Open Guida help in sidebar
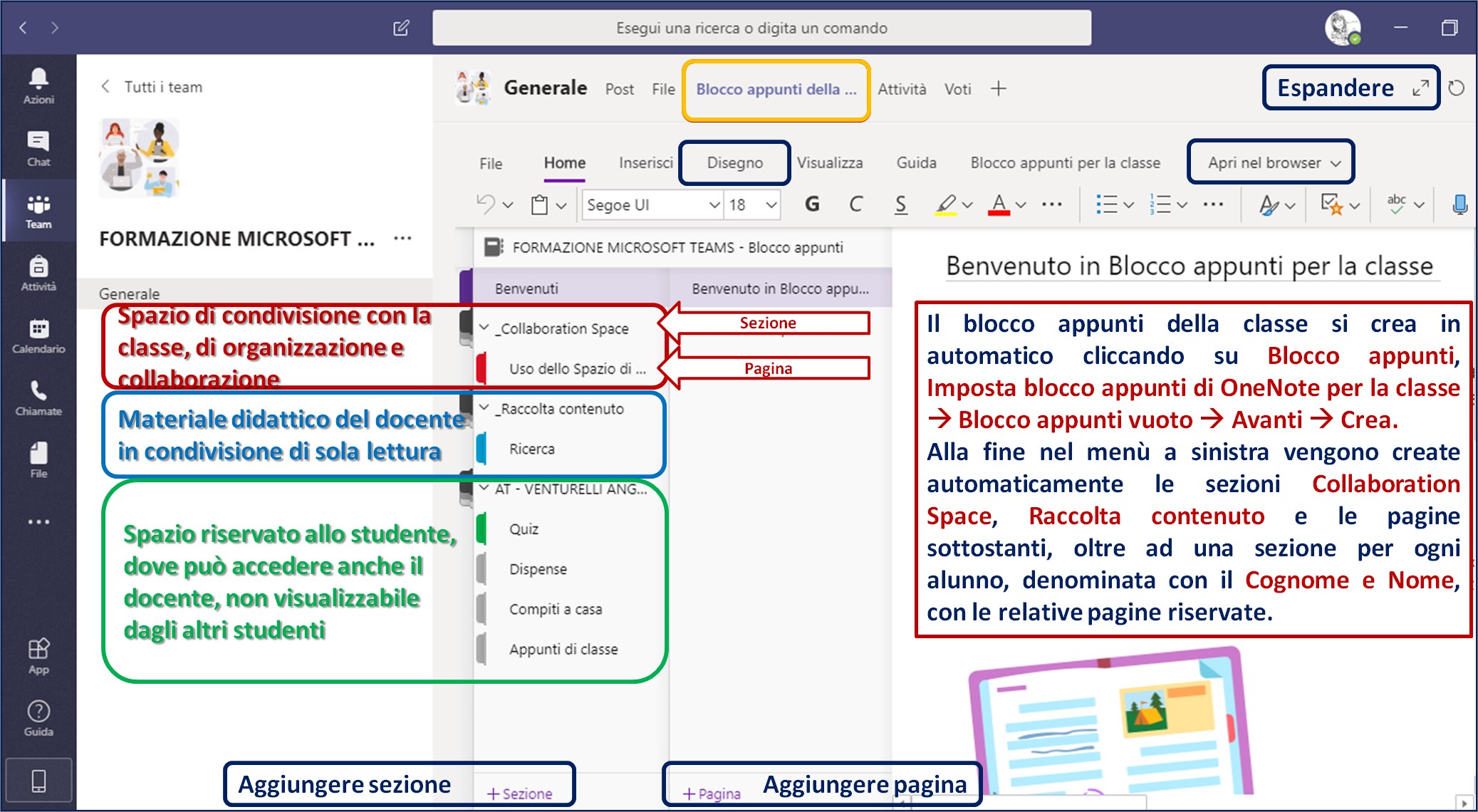1478x812 pixels. (38, 718)
